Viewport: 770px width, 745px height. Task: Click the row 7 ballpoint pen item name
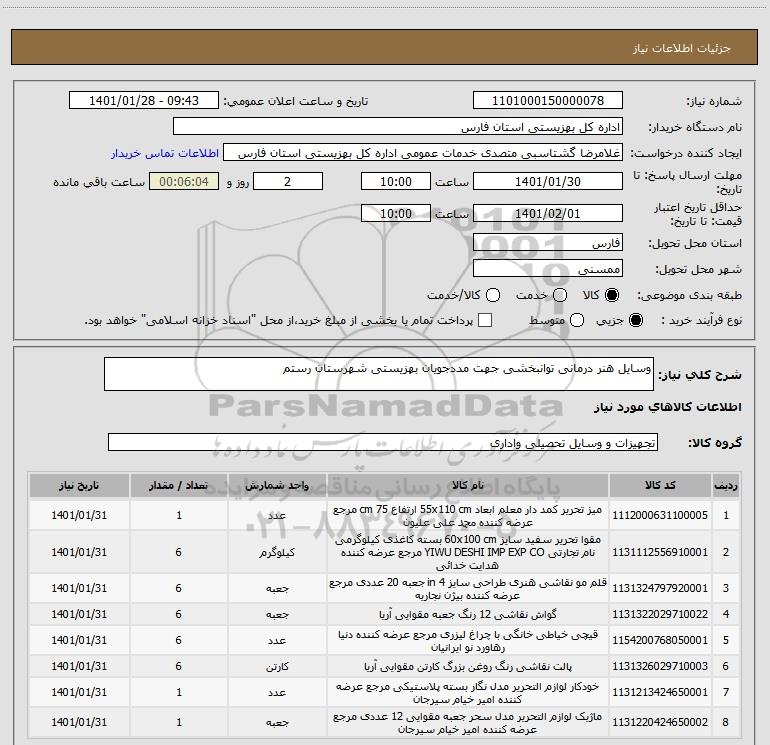pos(468,692)
